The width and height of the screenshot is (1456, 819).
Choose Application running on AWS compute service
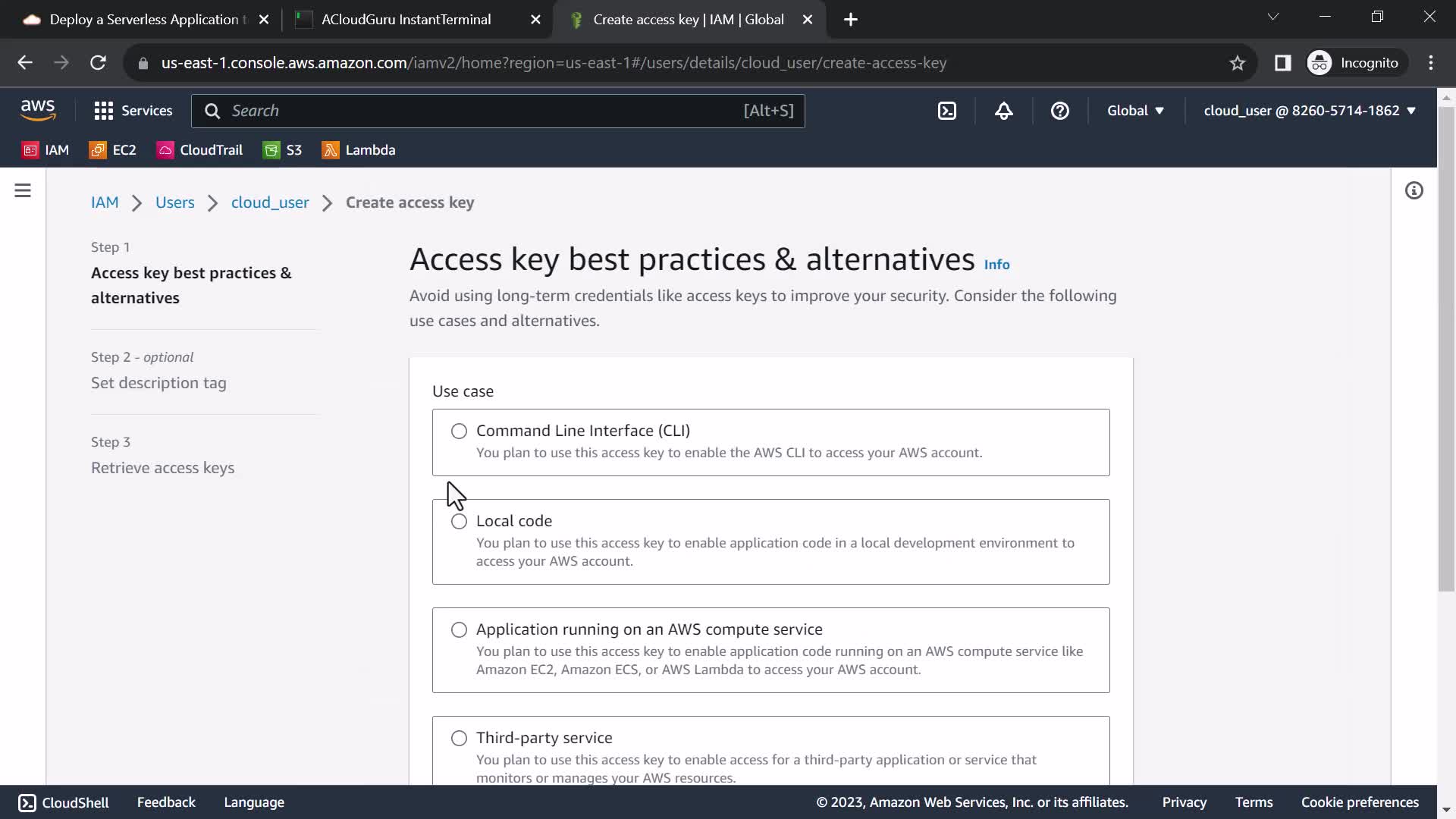tap(459, 630)
